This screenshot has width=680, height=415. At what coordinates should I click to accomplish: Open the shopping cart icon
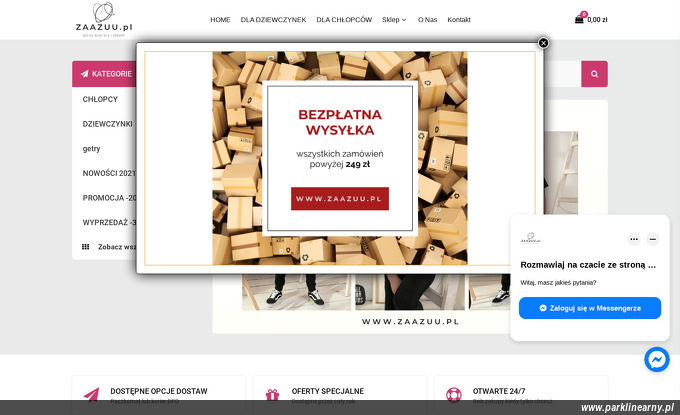(579, 19)
